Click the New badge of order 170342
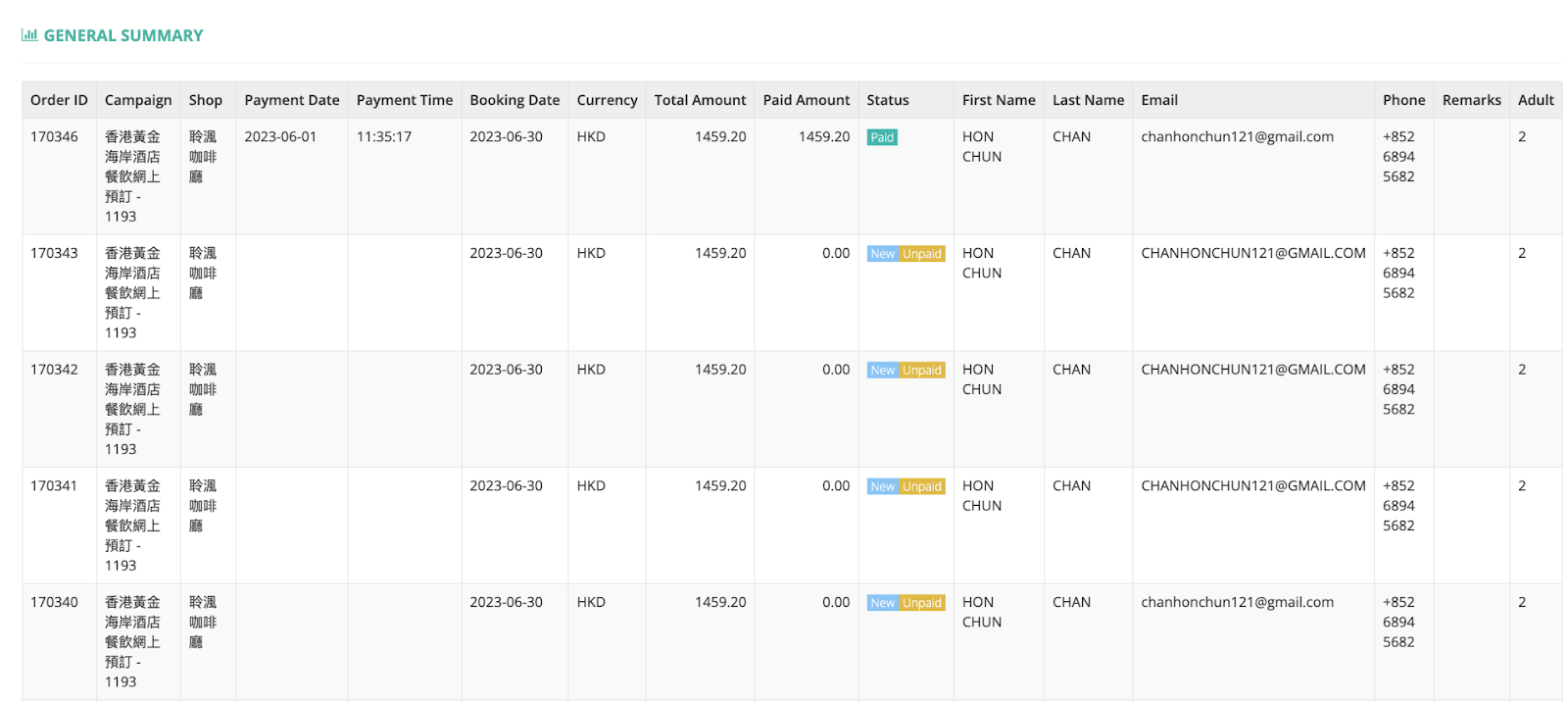This screenshot has width=1568, height=702. (x=883, y=371)
